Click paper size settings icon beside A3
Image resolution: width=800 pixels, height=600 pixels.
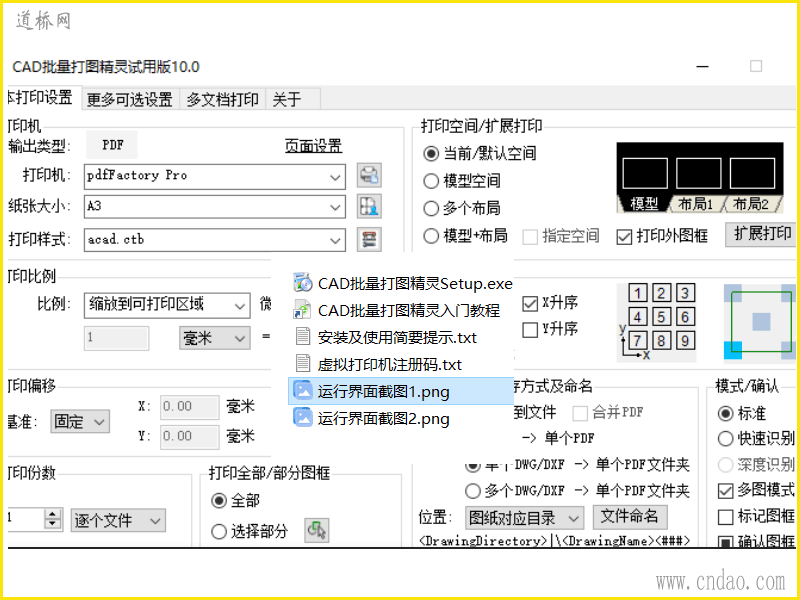tap(369, 207)
